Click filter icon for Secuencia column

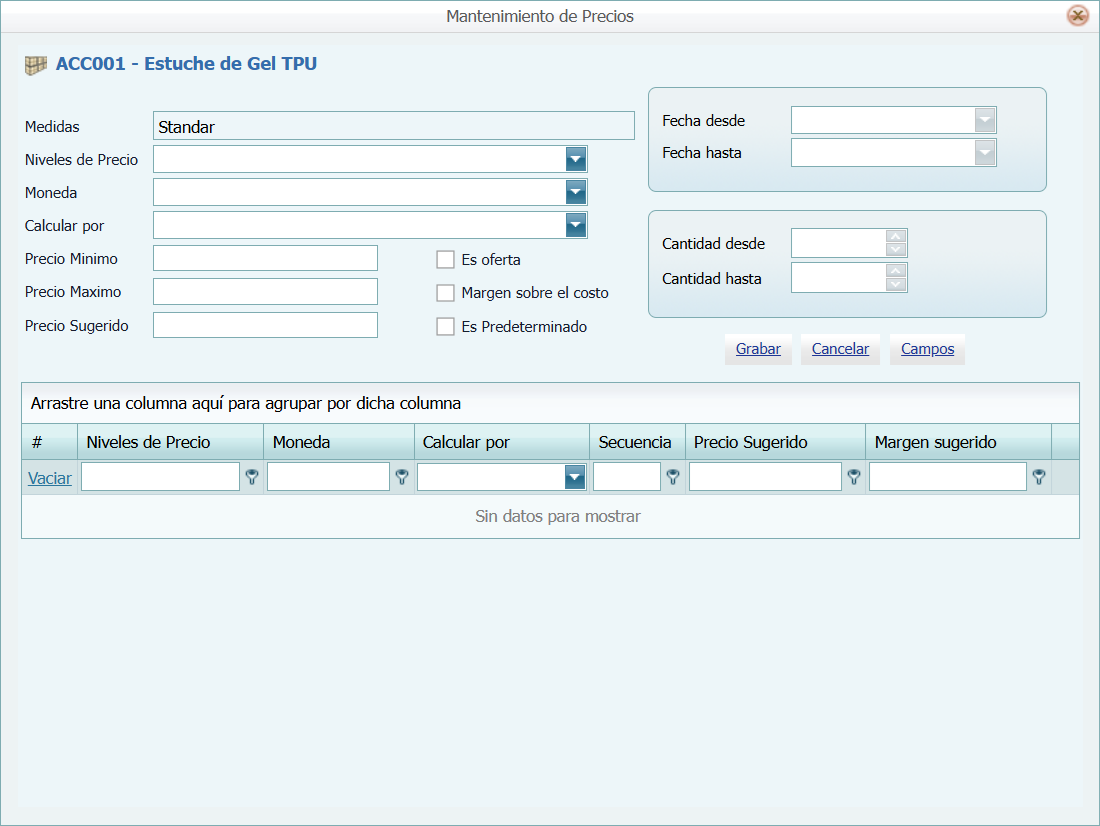tap(673, 478)
